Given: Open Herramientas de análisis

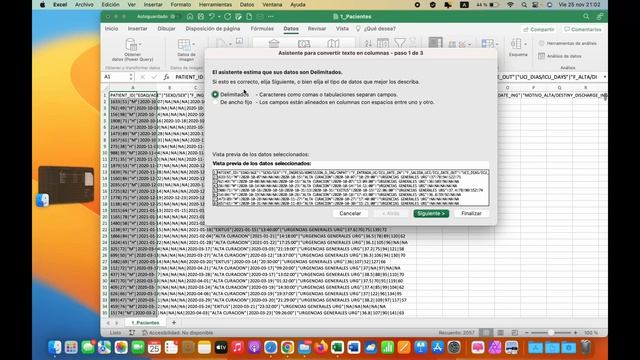Looking at the screenshot, I should point(567,43).
